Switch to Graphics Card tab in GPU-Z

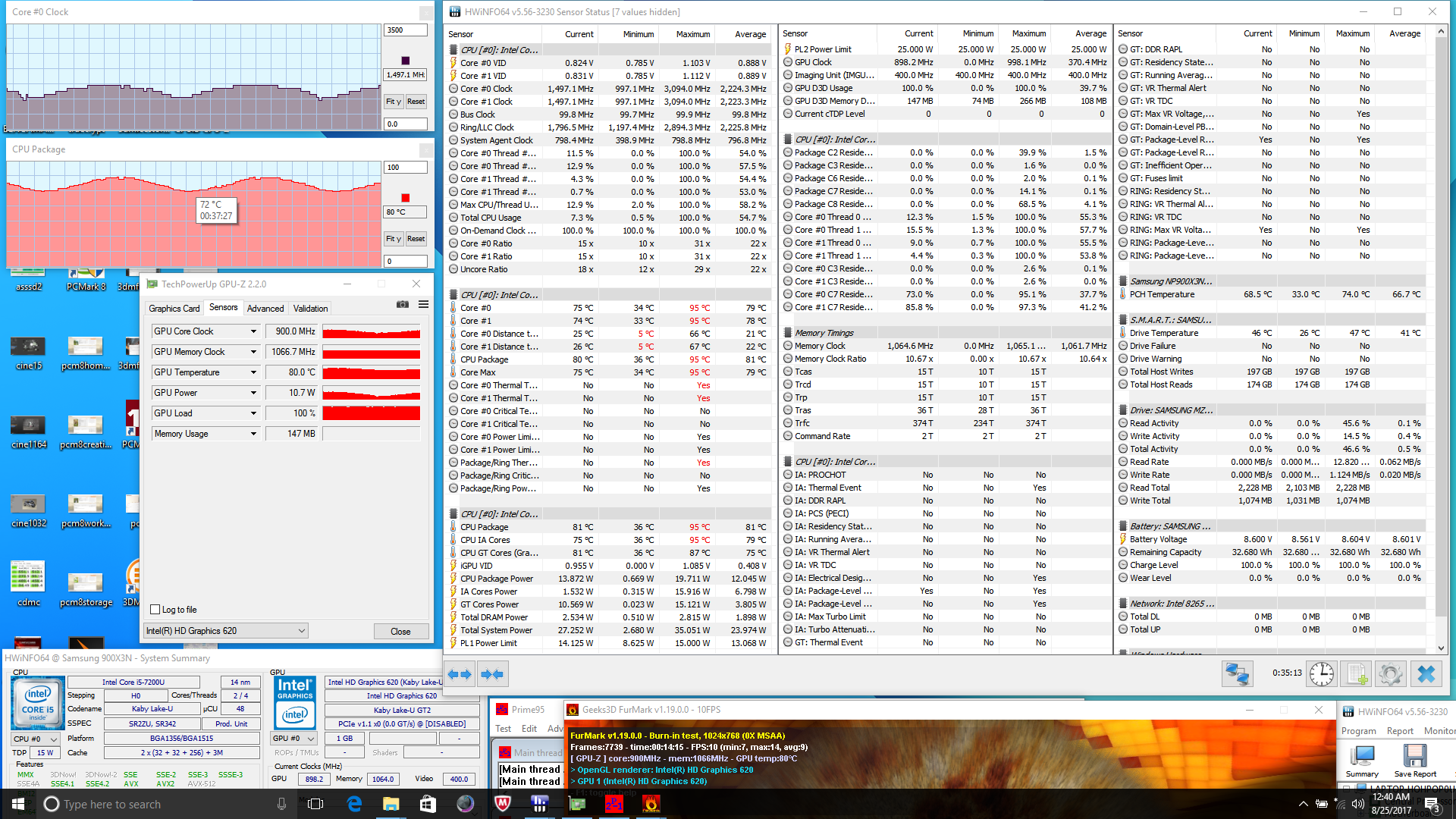point(174,309)
